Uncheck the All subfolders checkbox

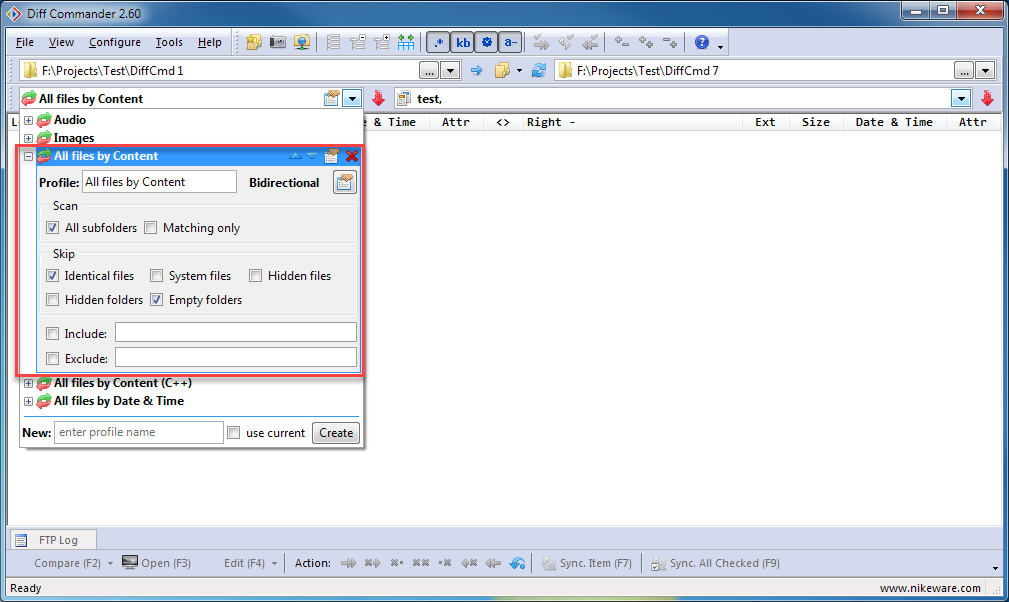pyautogui.click(x=53, y=228)
